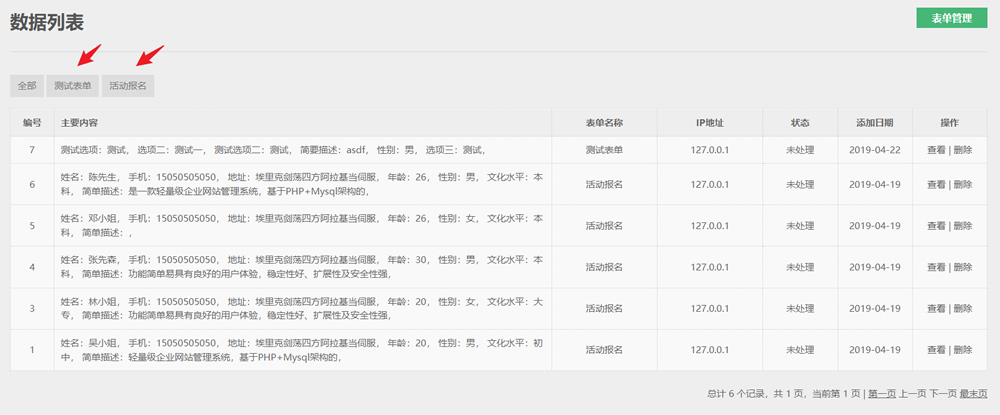Navigate to 下一页 in pagination
The image size is (1000, 415).
tap(943, 394)
